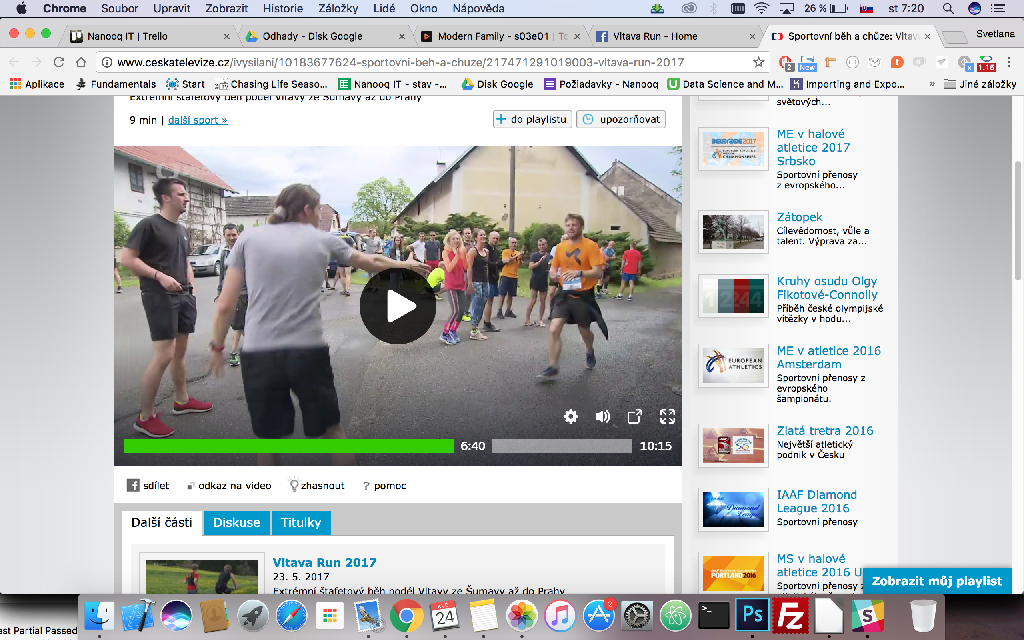Screen dimensions: 1024x640
Task: Open 'Zlatá tretra 2016' link
Action: tap(825, 430)
